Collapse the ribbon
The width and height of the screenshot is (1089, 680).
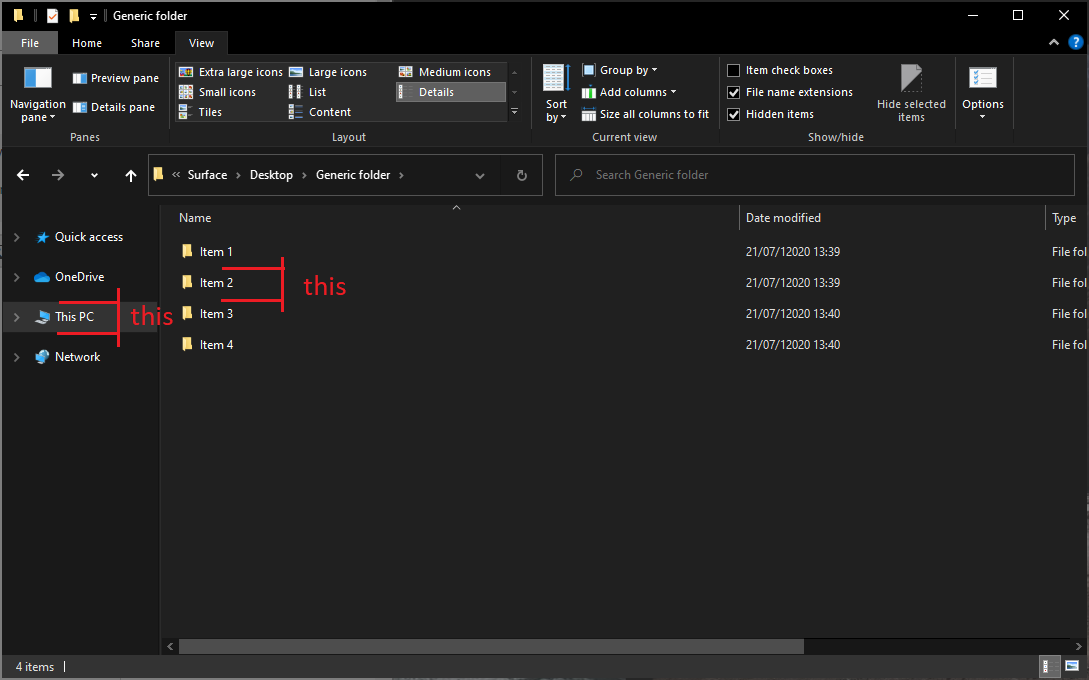coord(1054,42)
